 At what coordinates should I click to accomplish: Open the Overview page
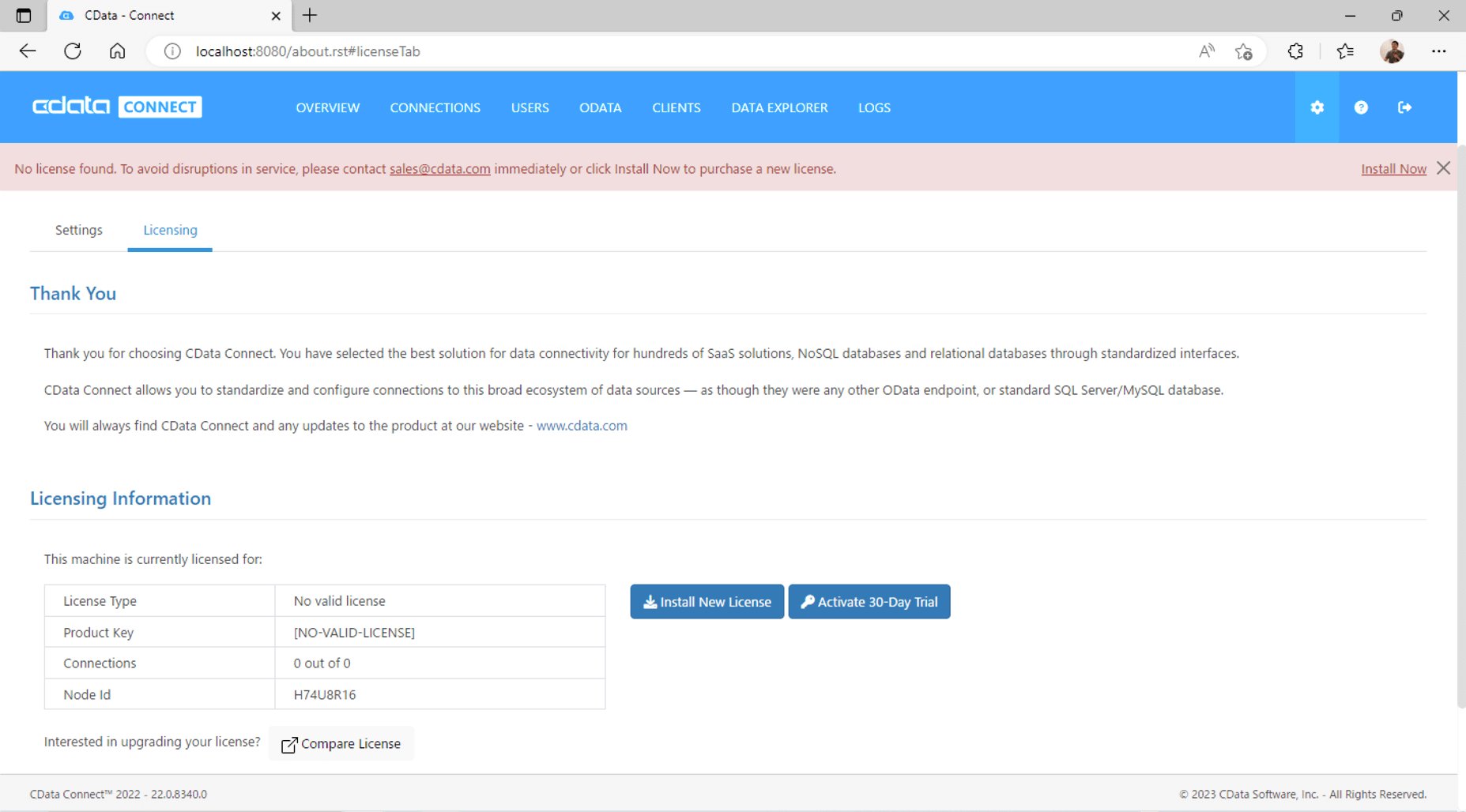click(328, 107)
